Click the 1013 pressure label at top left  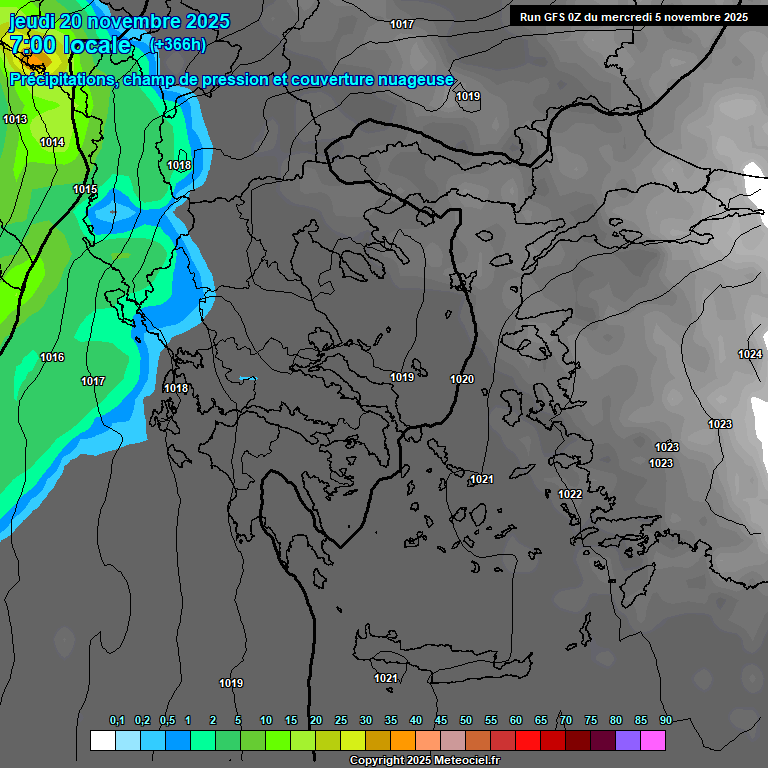pyautogui.click(x=15, y=119)
